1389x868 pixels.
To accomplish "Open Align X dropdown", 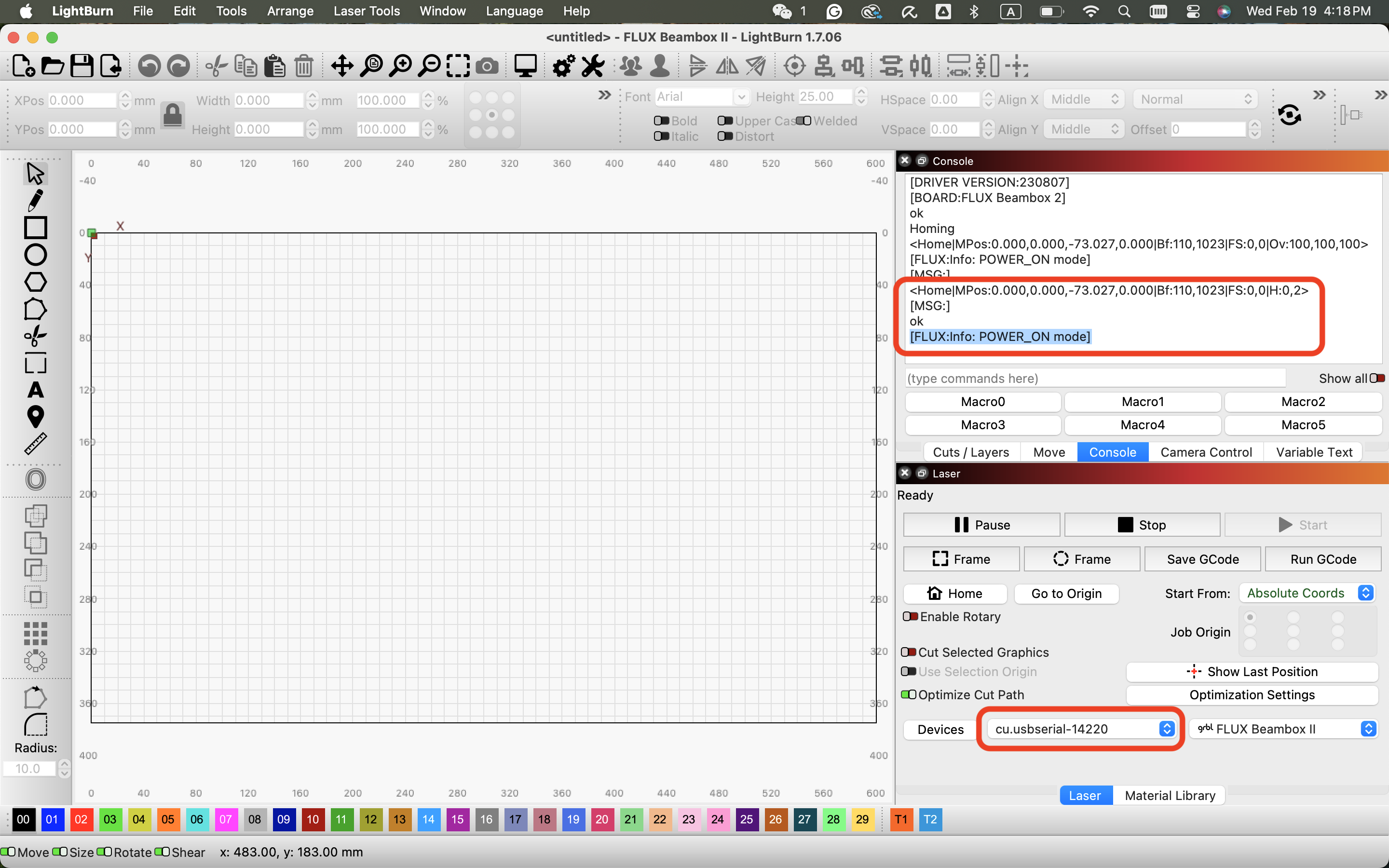I will pyautogui.click(x=1083, y=99).
